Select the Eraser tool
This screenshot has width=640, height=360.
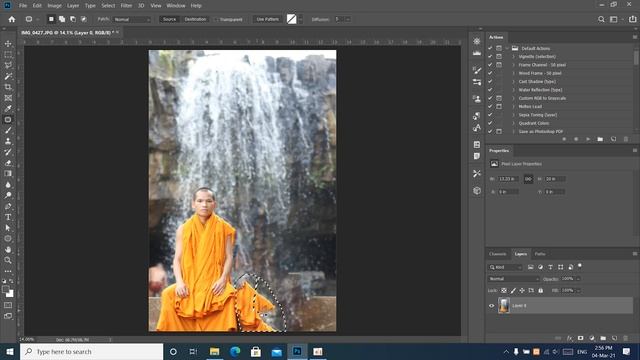pos(8,163)
